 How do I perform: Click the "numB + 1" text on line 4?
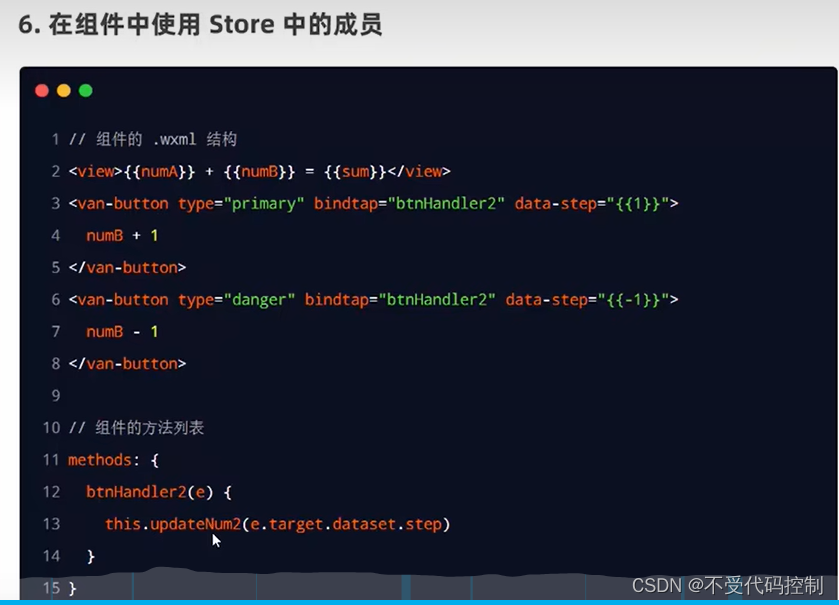122,236
